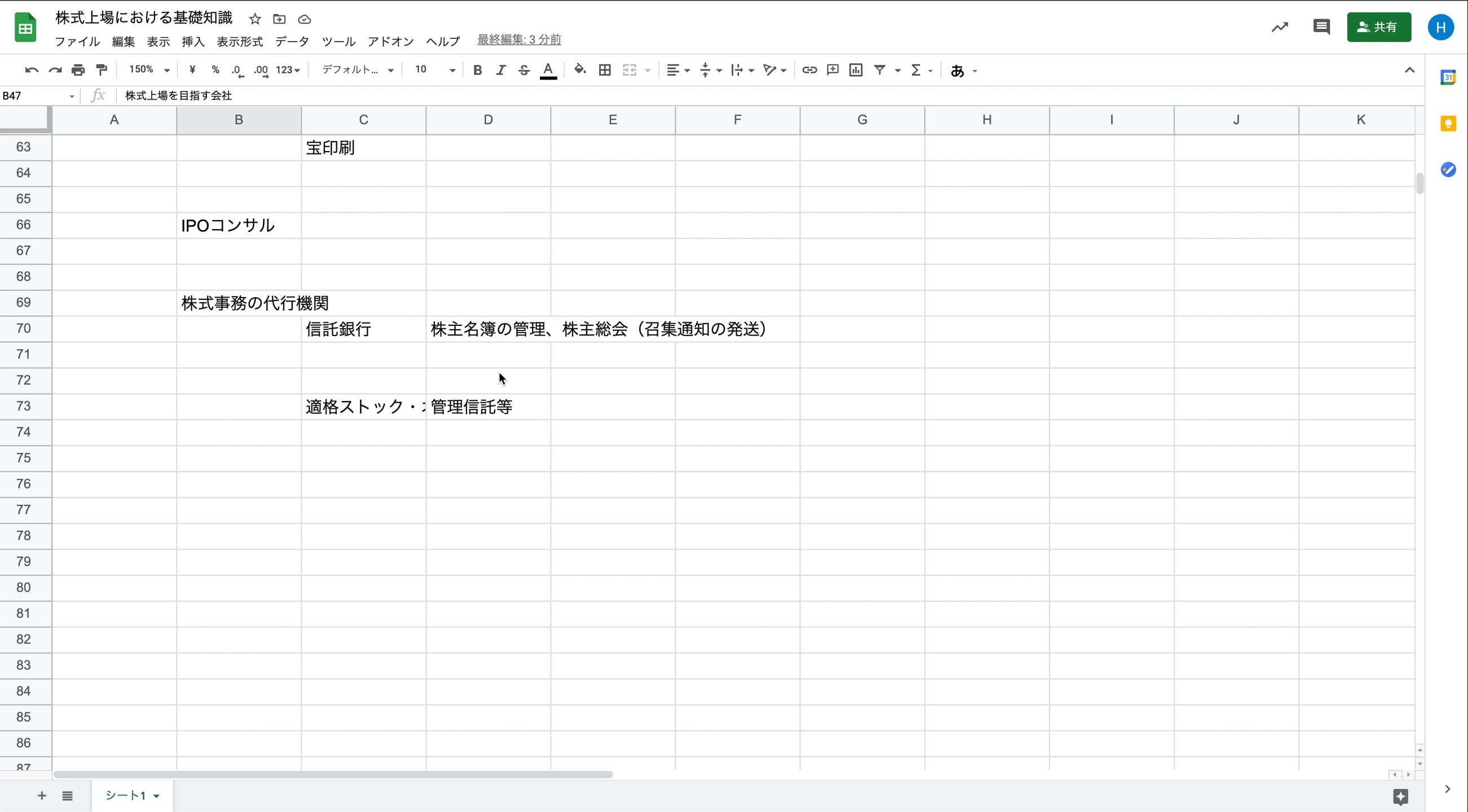
Task: Open the text color picker
Action: click(x=548, y=70)
